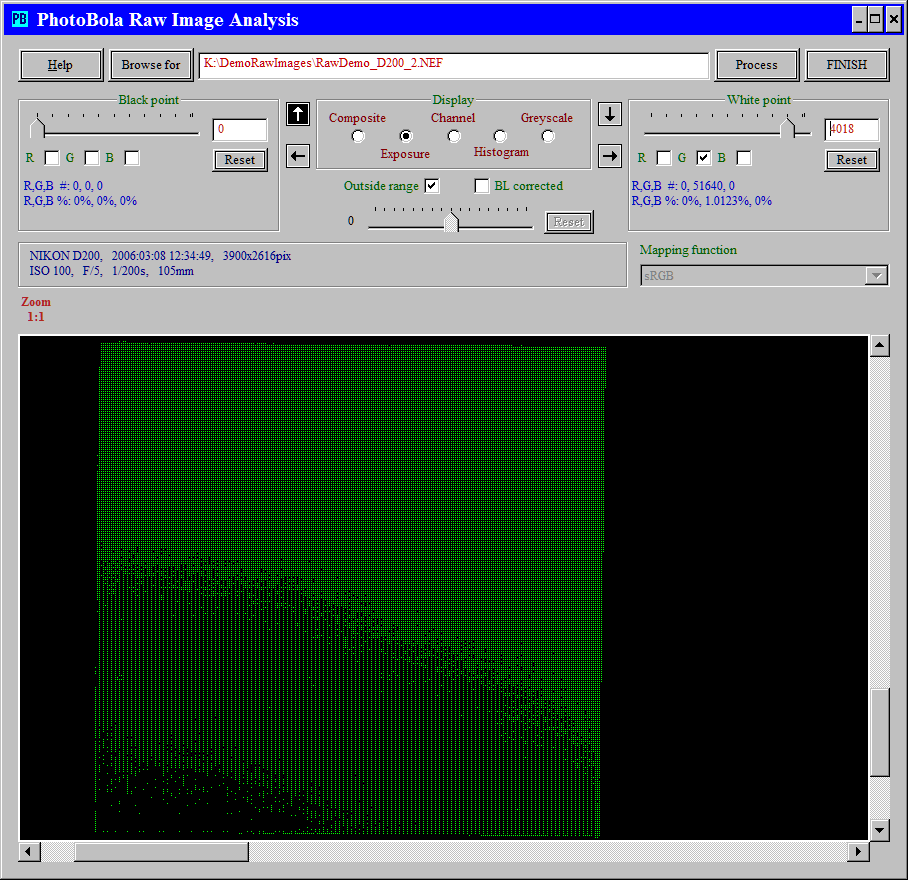Click the left arrow button beside Display

298,156
